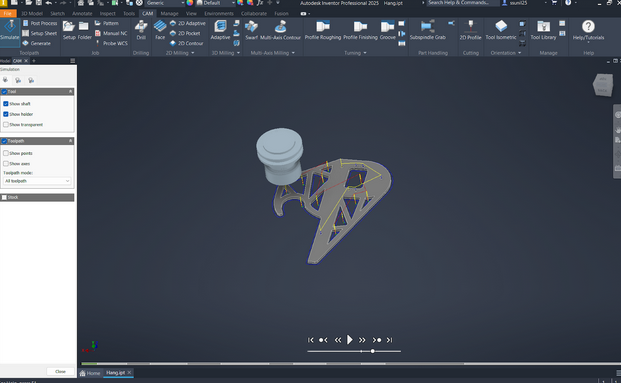
Task: Select the Swarf multi-axis operation
Action: point(251,30)
